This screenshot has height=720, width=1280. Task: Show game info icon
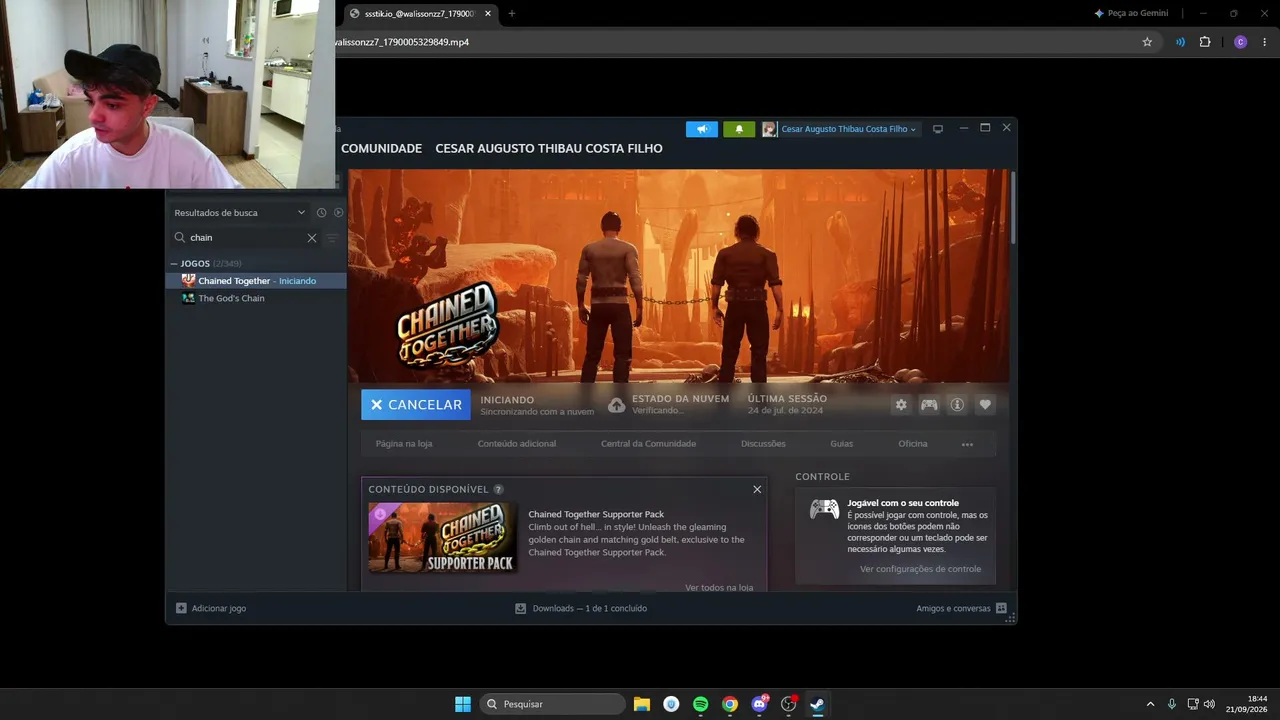click(957, 405)
